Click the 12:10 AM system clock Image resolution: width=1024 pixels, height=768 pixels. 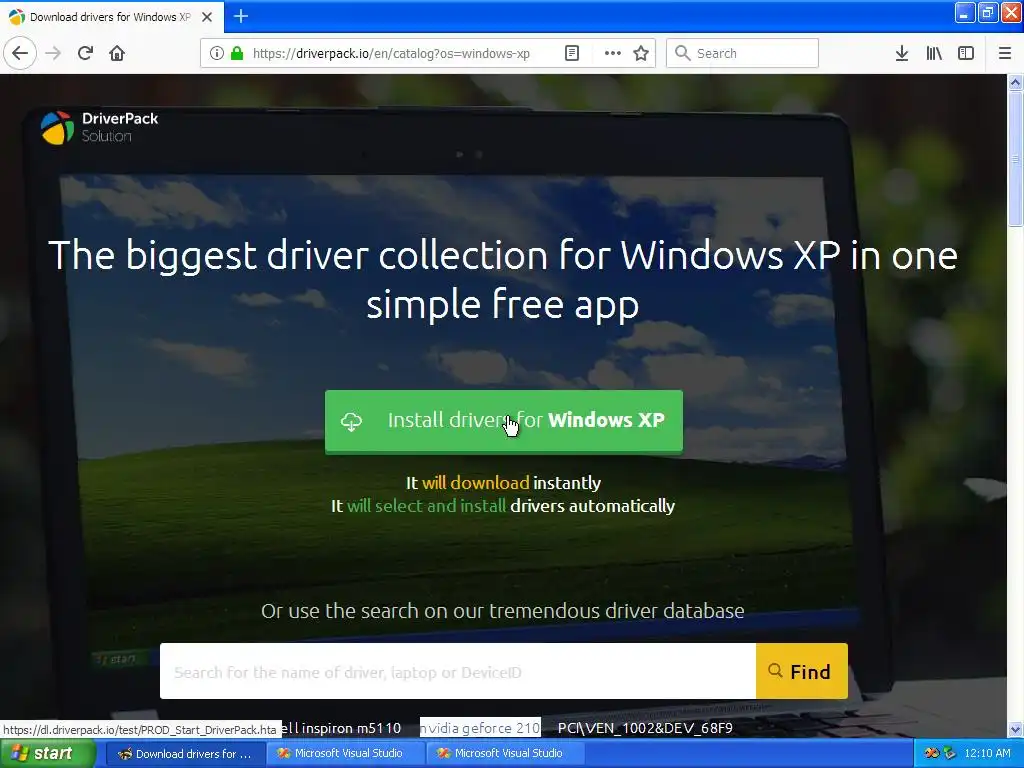(987, 753)
